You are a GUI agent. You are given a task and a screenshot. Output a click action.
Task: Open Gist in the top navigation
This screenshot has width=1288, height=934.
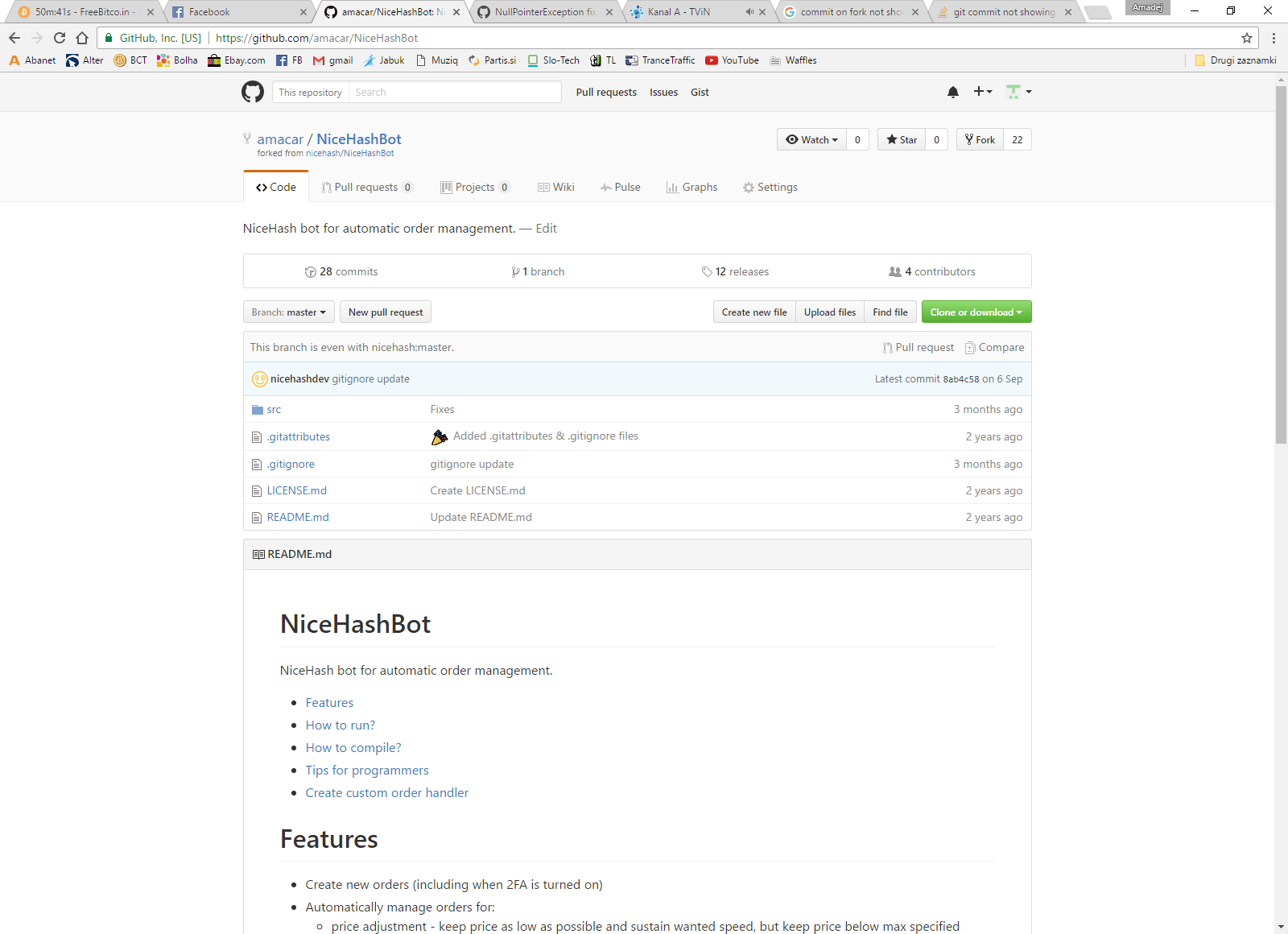[700, 93]
